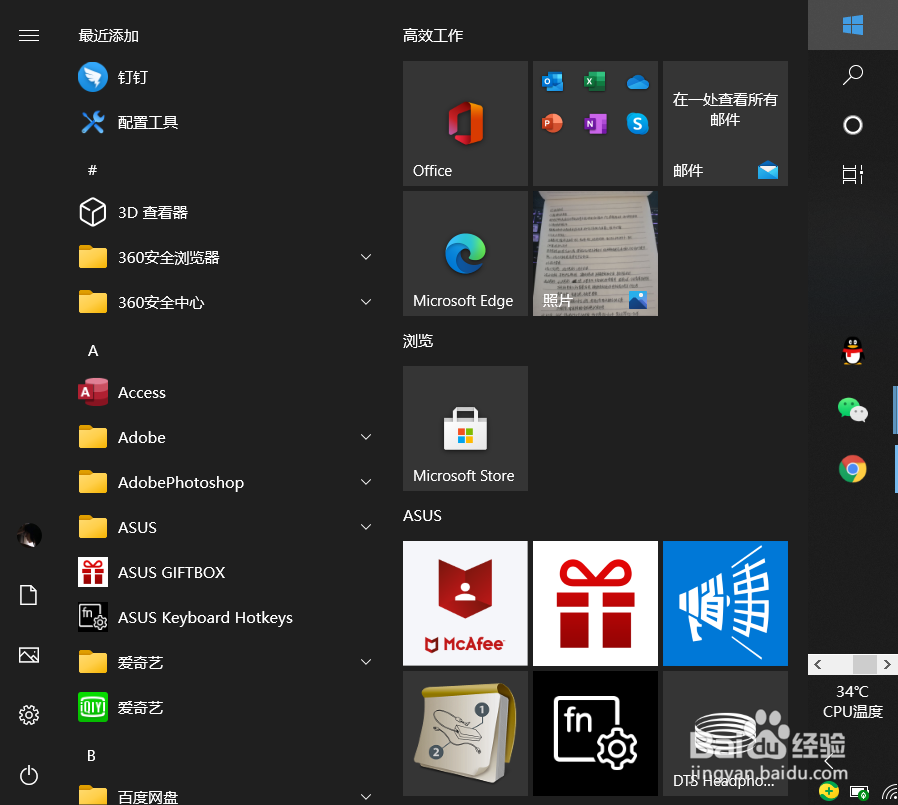Open 3D 查看器 from the app list
The image size is (898, 805).
tap(227, 212)
